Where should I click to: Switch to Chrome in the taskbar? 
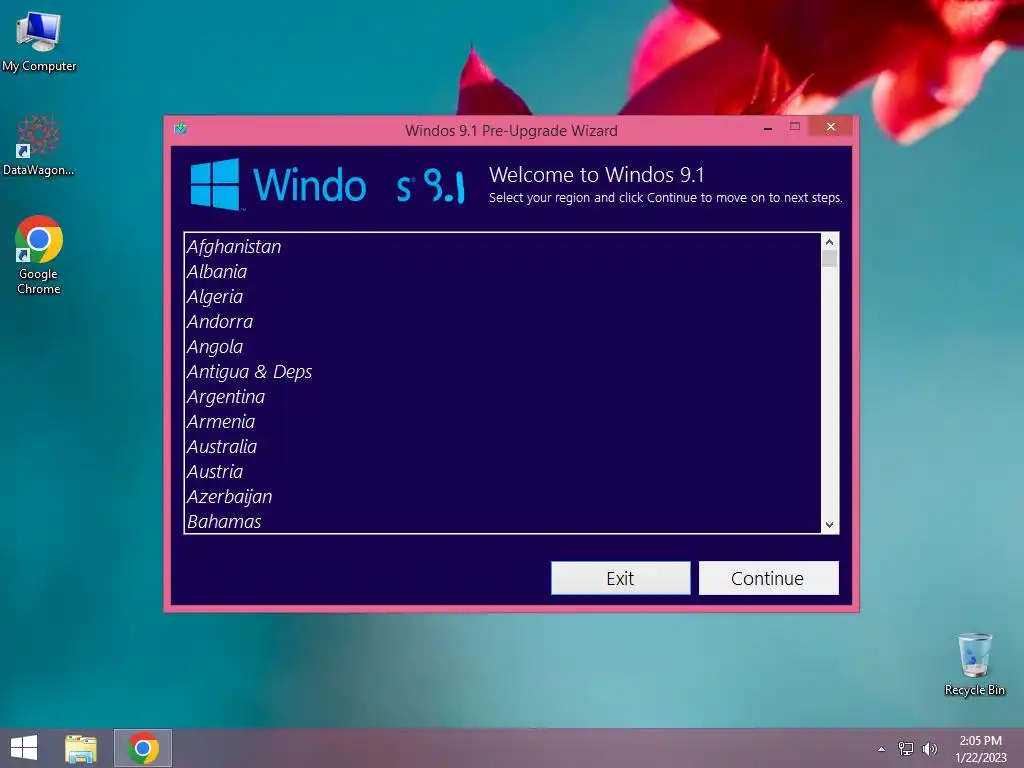(x=143, y=748)
